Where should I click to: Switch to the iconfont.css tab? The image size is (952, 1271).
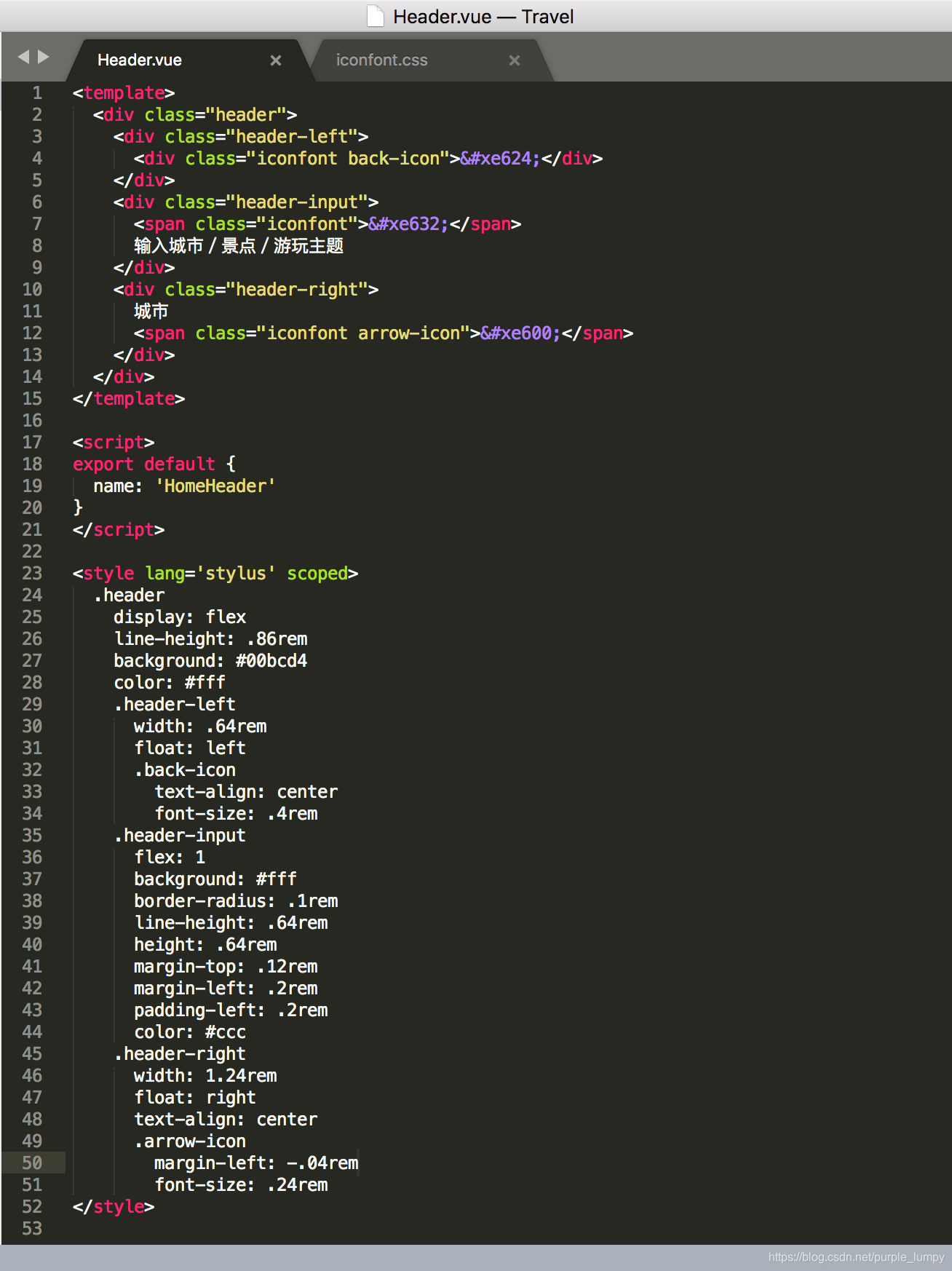(381, 60)
